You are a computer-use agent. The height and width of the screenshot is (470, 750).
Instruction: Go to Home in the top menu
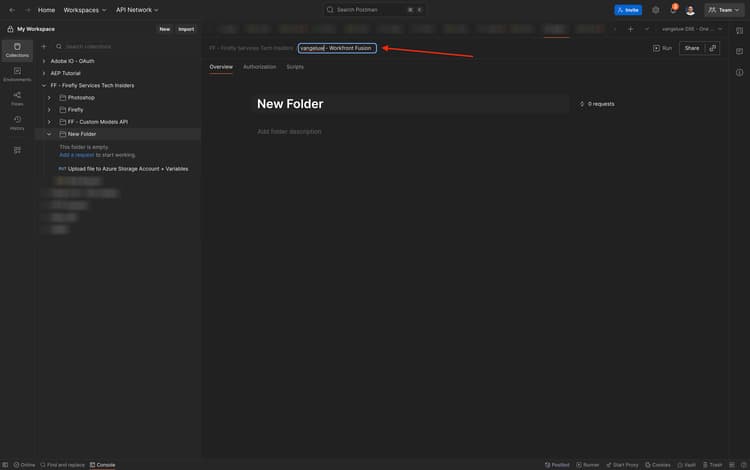[x=46, y=10]
